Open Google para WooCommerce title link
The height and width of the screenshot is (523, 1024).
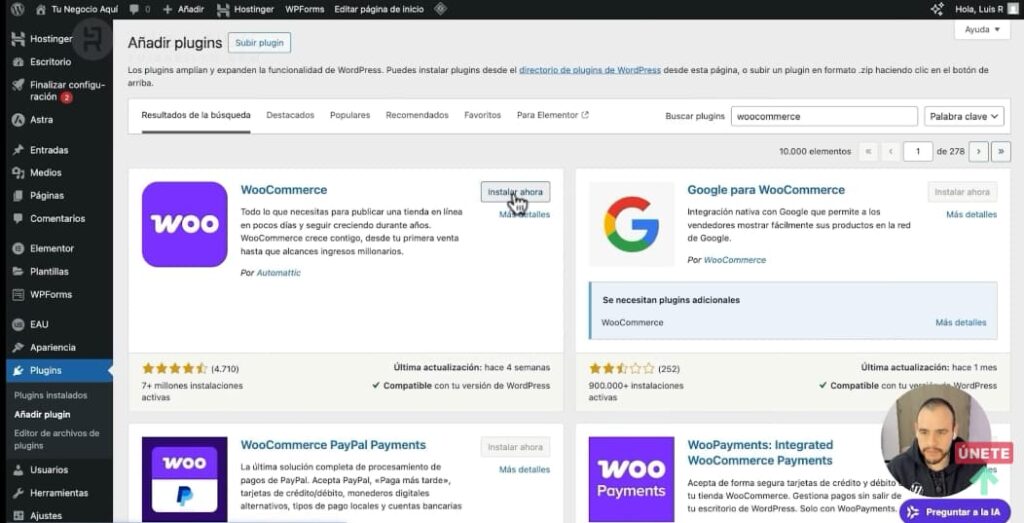(766, 190)
